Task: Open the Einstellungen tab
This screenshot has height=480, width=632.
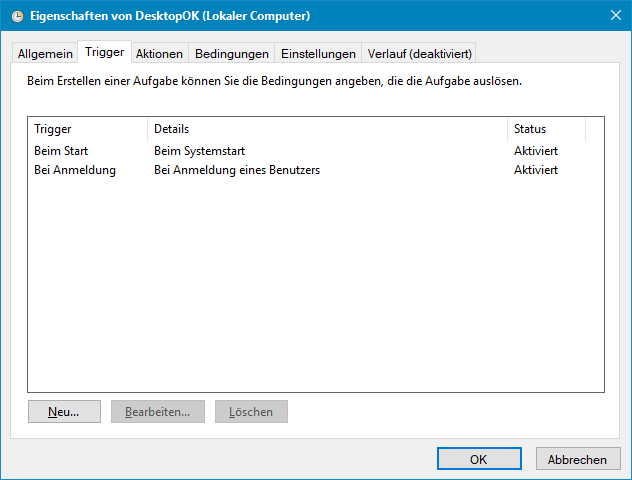Action: pos(318,53)
